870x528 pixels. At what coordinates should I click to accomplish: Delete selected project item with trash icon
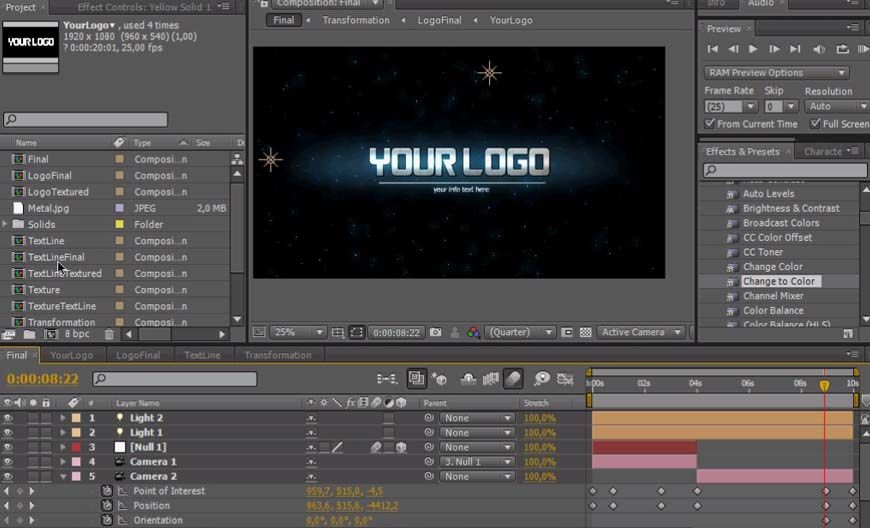click(109, 334)
